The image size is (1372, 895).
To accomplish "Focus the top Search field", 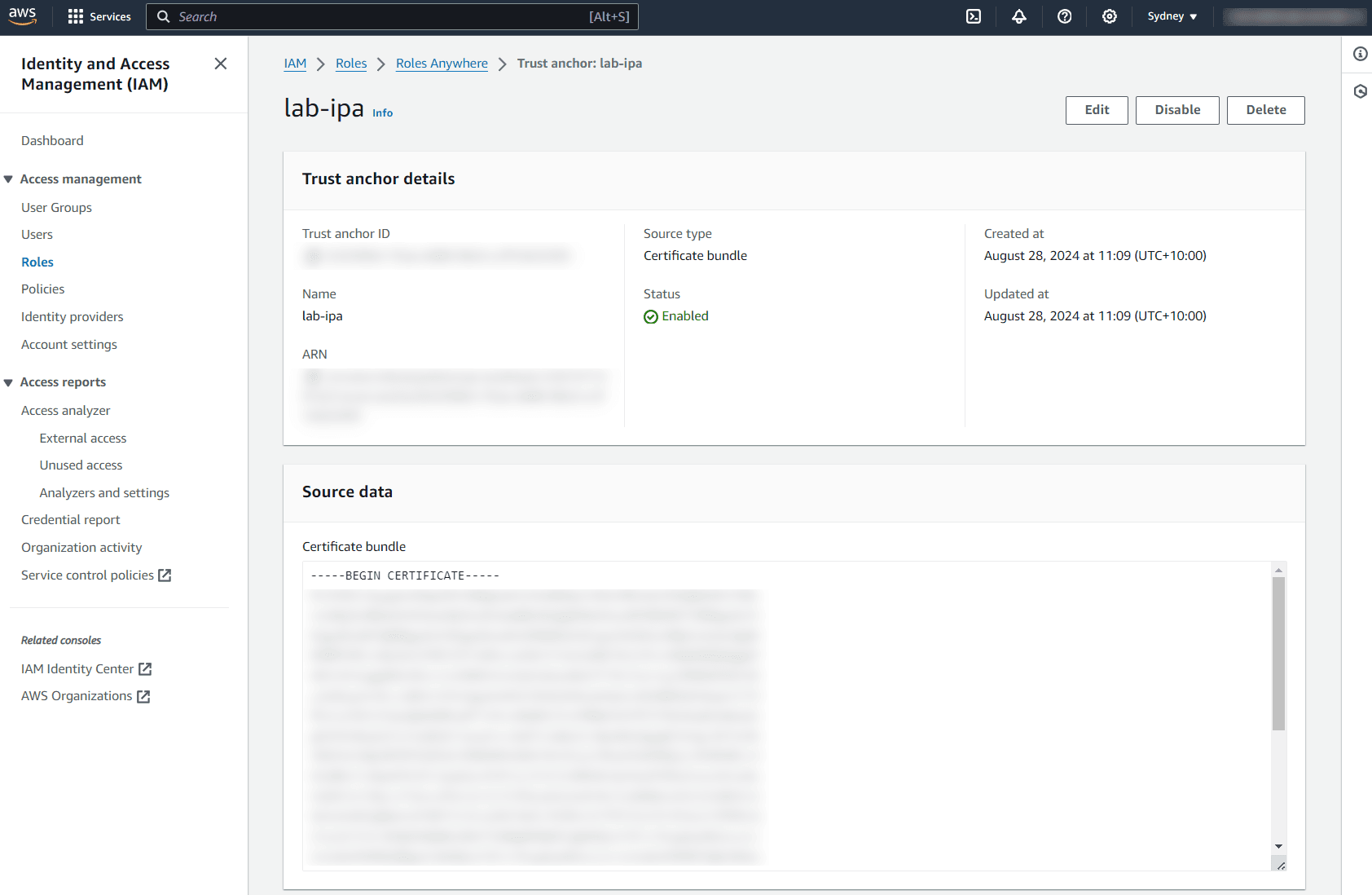I will [x=392, y=16].
